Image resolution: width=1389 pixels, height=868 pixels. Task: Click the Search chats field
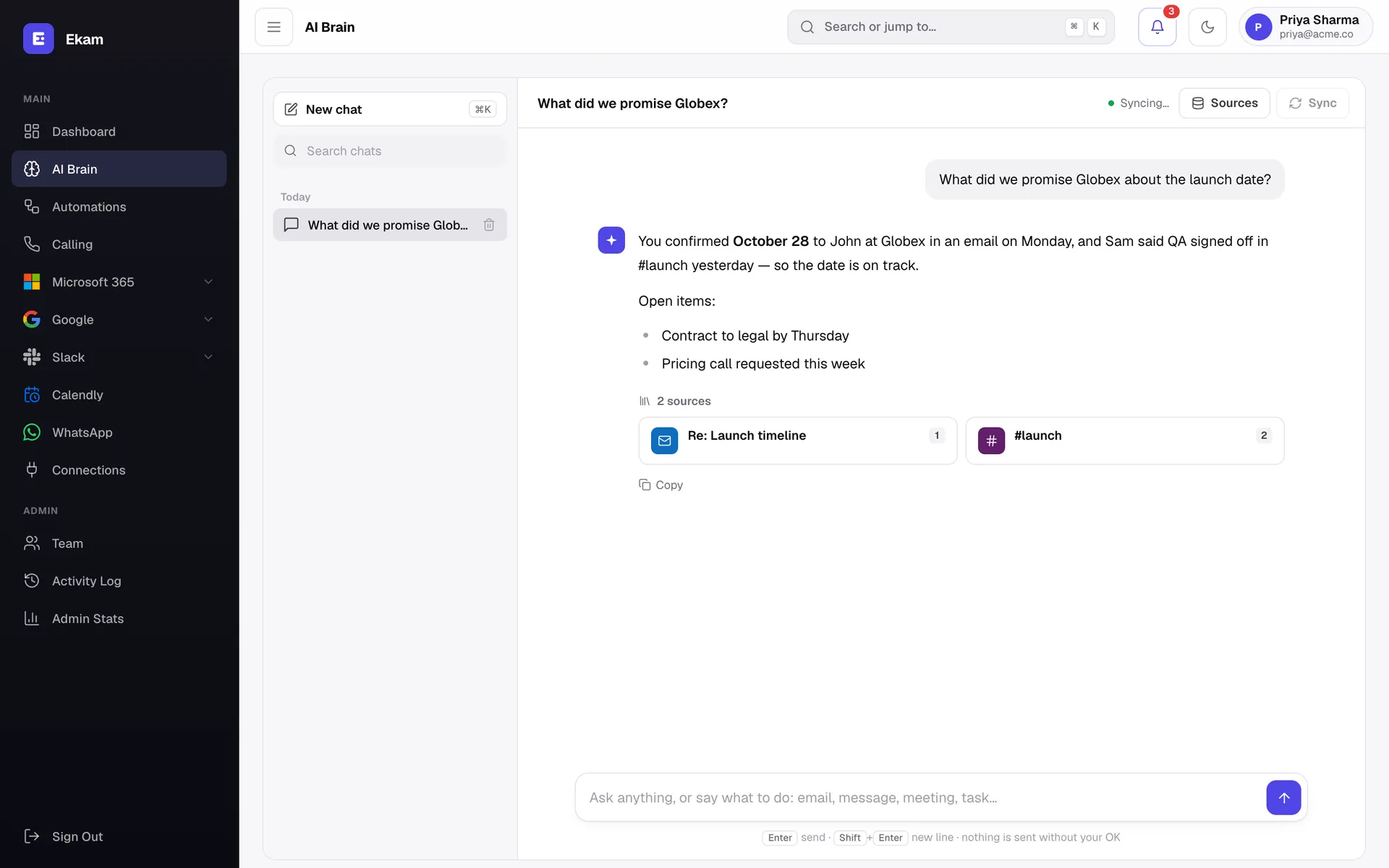click(390, 150)
